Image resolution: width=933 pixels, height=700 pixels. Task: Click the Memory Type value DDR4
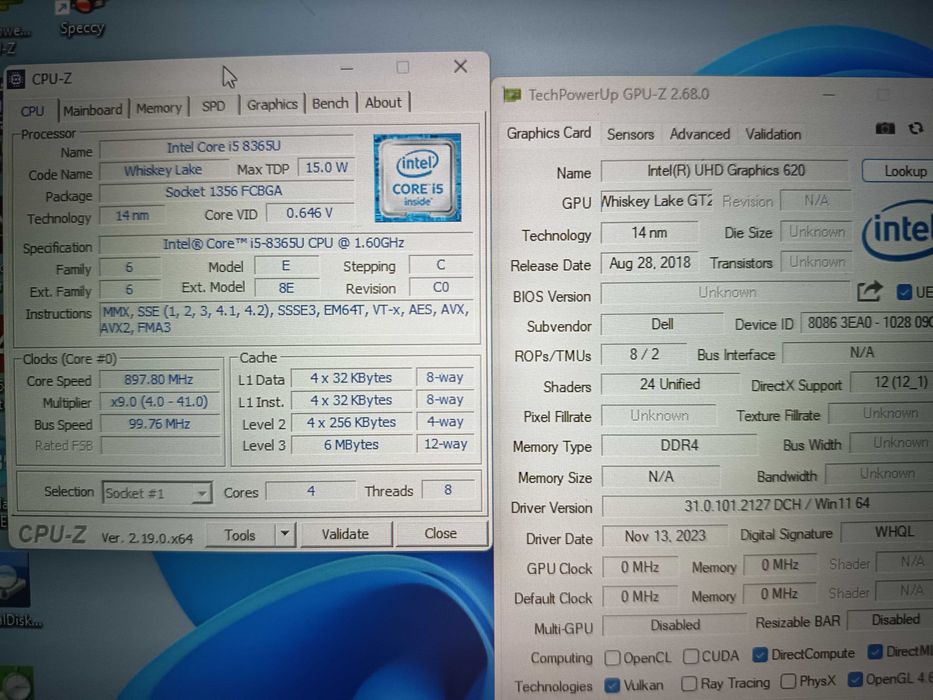click(x=679, y=445)
